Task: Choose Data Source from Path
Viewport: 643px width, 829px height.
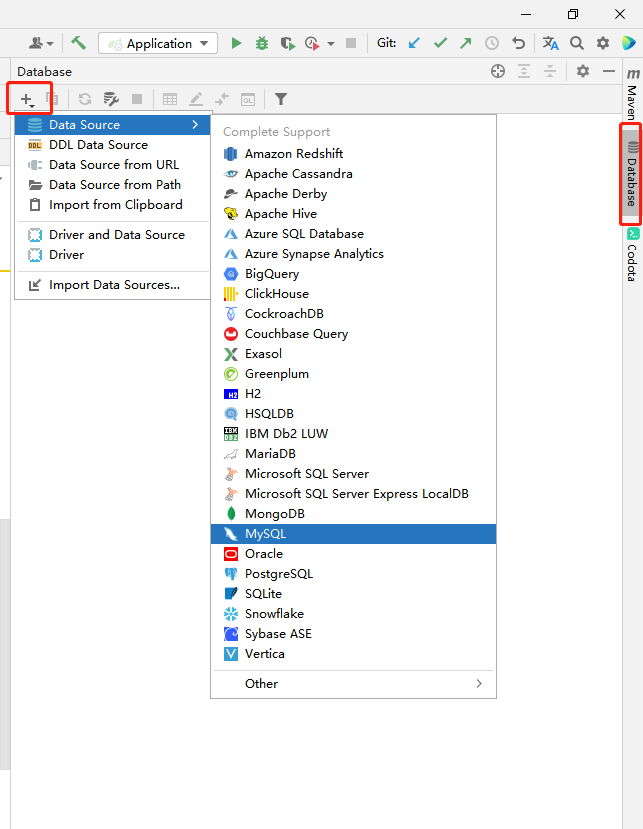Action: 112,185
